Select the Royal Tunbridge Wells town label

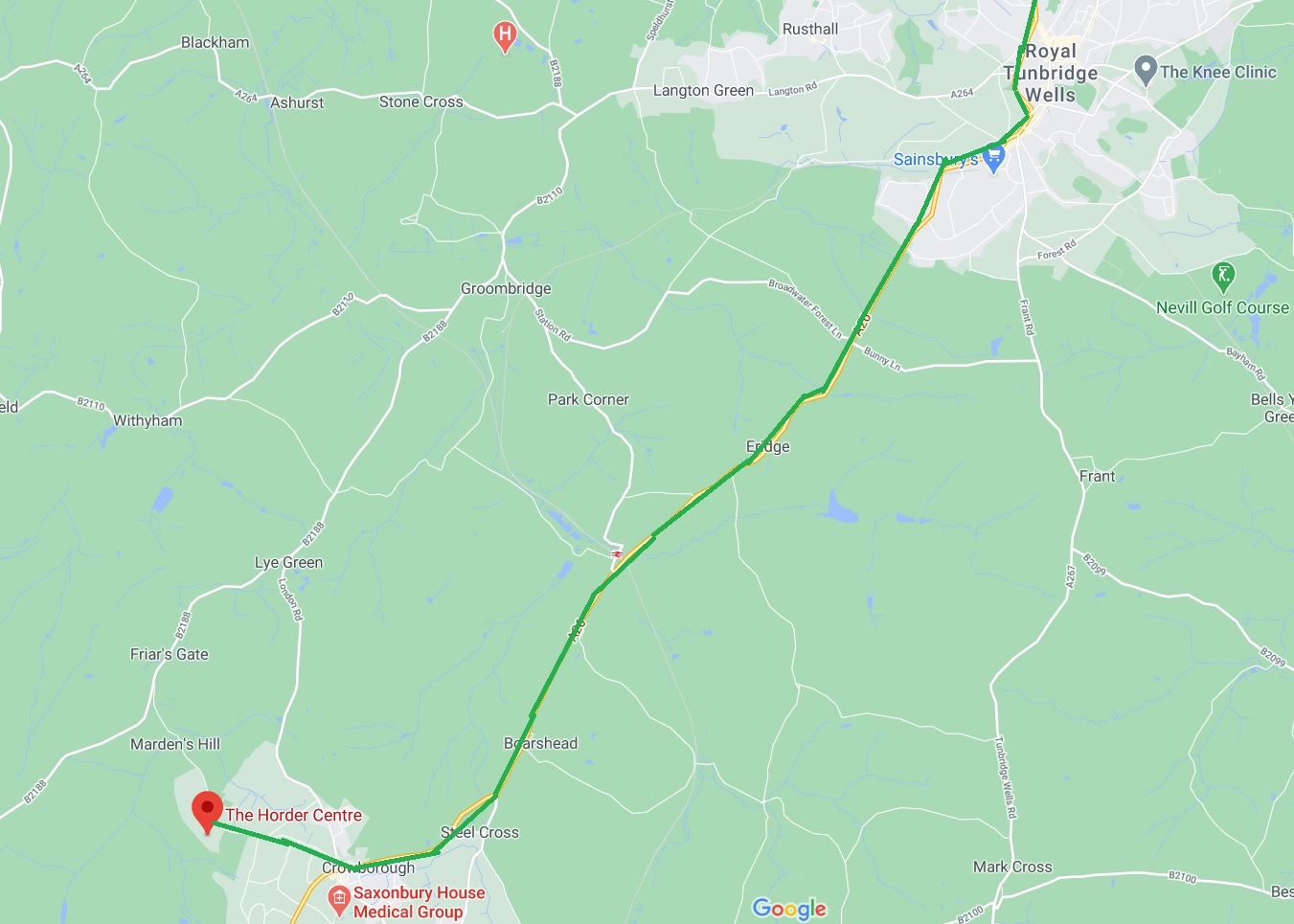coord(1051,73)
